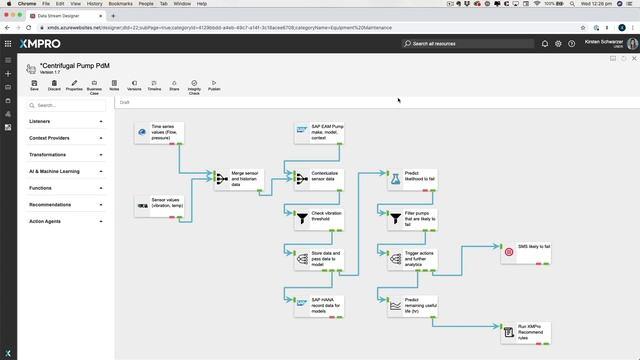Expand the Recommendations category
The height and width of the screenshot is (360, 640).
(x=65, y=205)
